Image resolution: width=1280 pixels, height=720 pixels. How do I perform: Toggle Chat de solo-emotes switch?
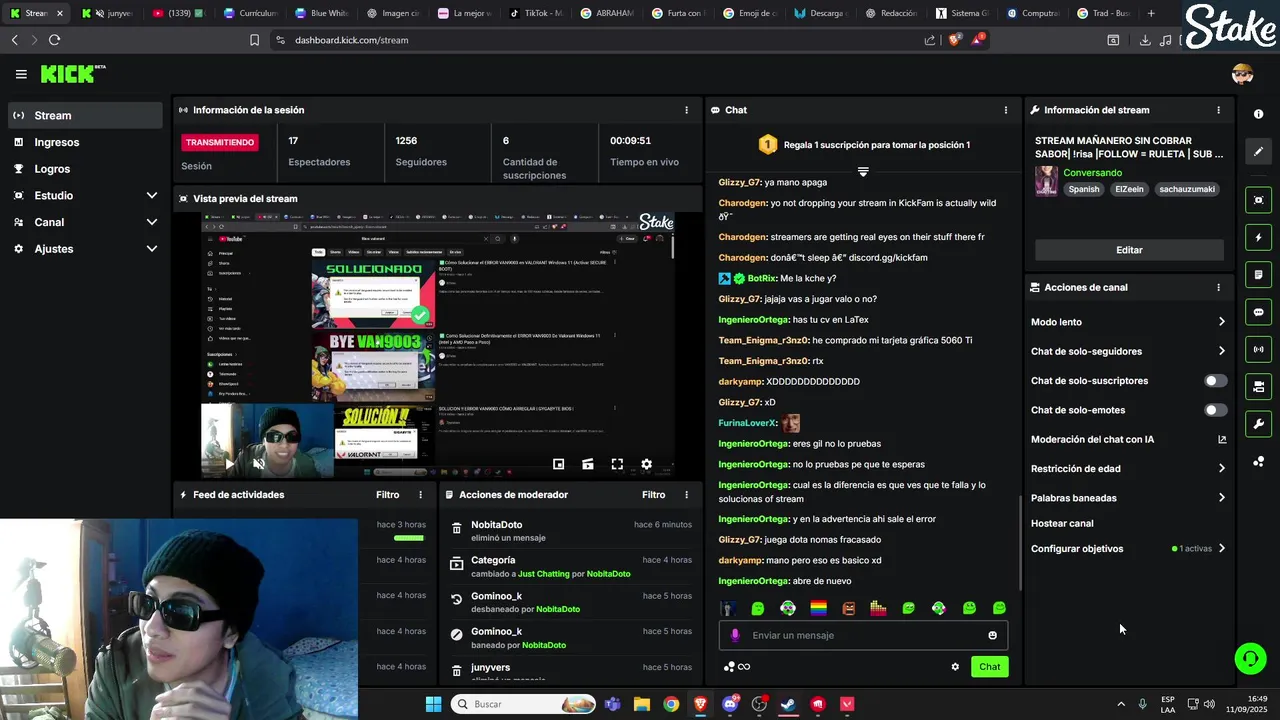1216,410
